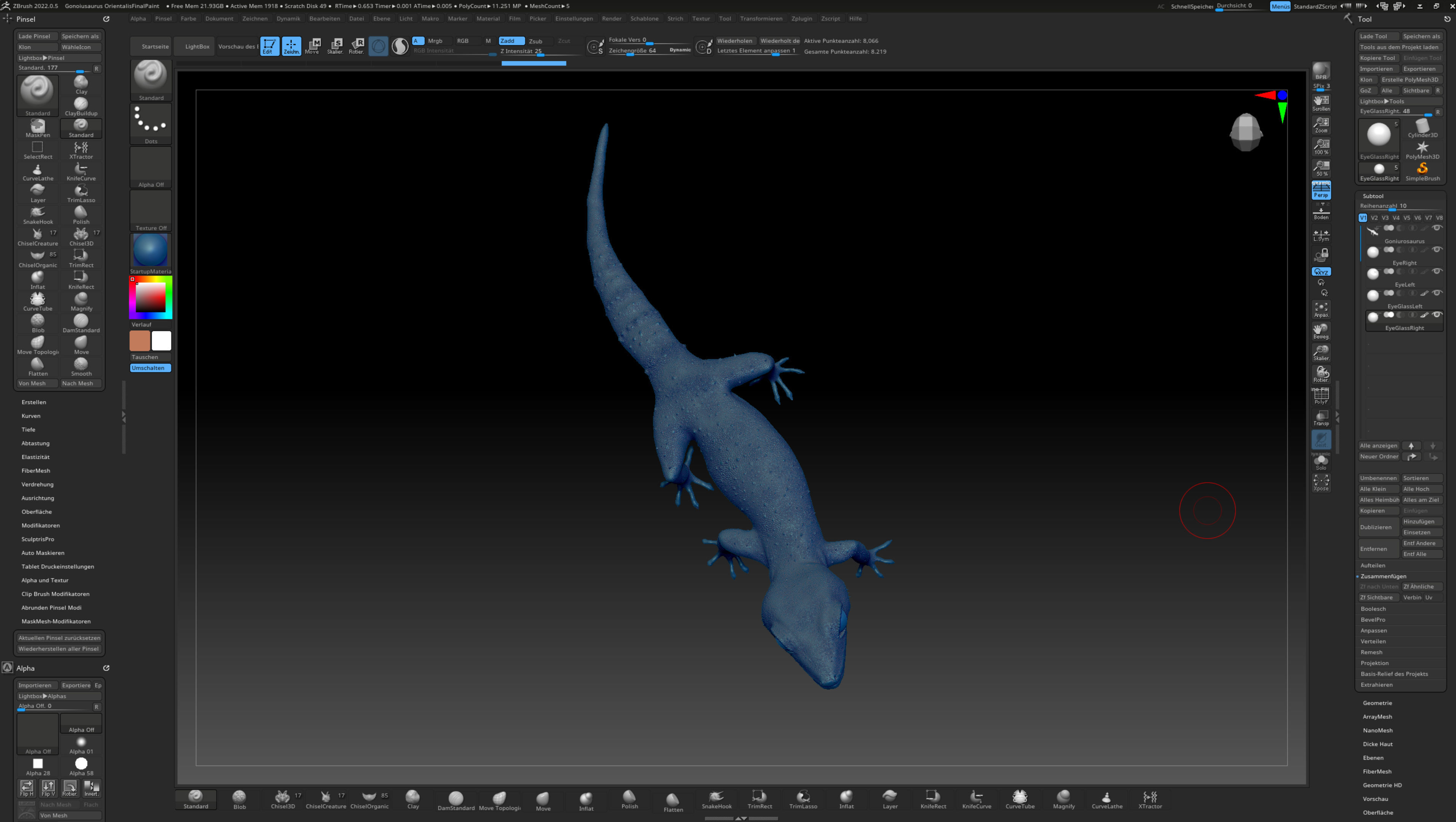Expand the Remesh subtool section
Screen dimensions: 1456x822
[x=1371, y=652]
